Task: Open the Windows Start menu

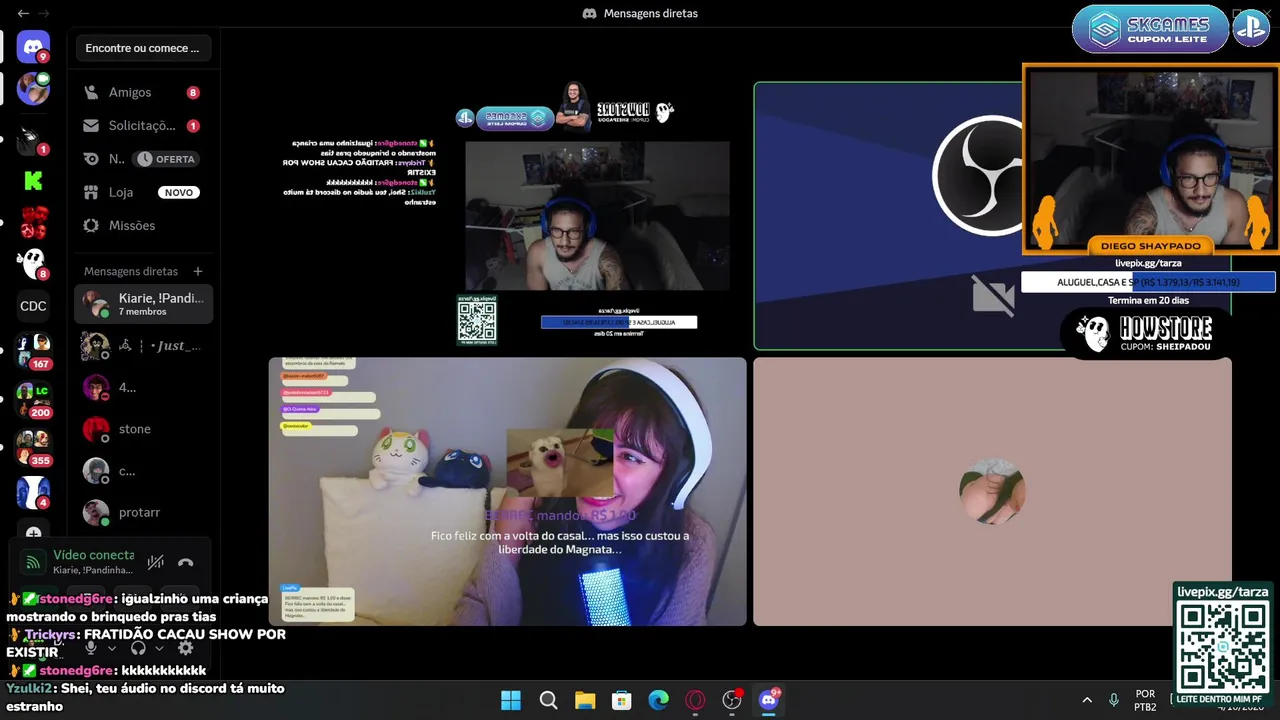Action: tap(511, 700)
